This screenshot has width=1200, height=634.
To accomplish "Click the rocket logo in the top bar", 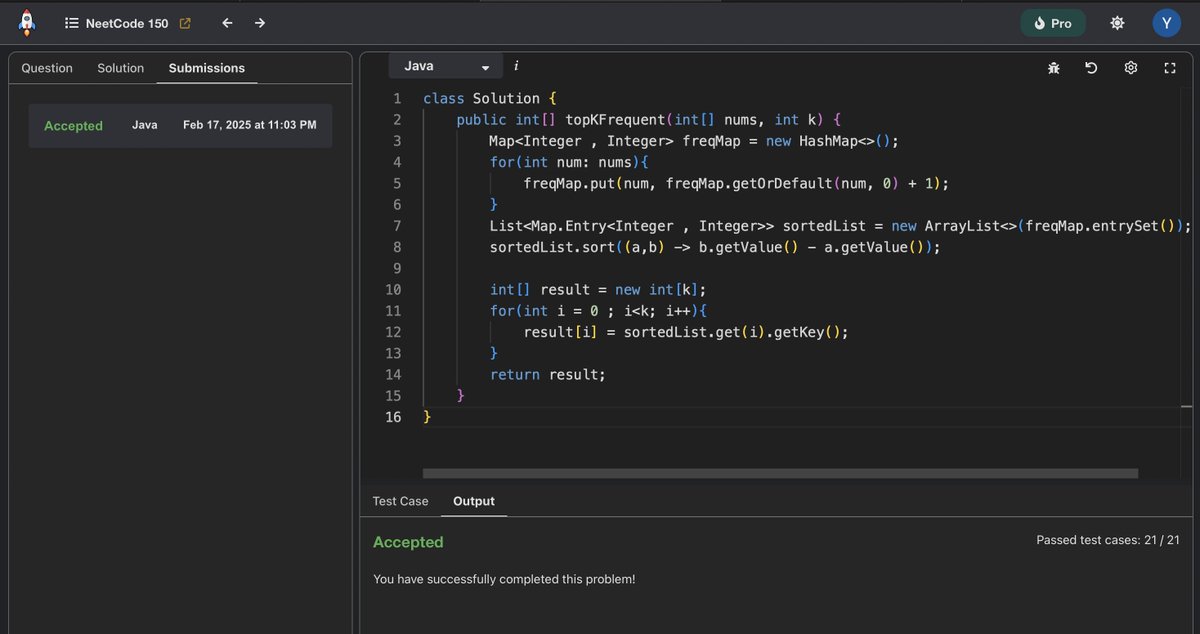I will tap(25, 22).
